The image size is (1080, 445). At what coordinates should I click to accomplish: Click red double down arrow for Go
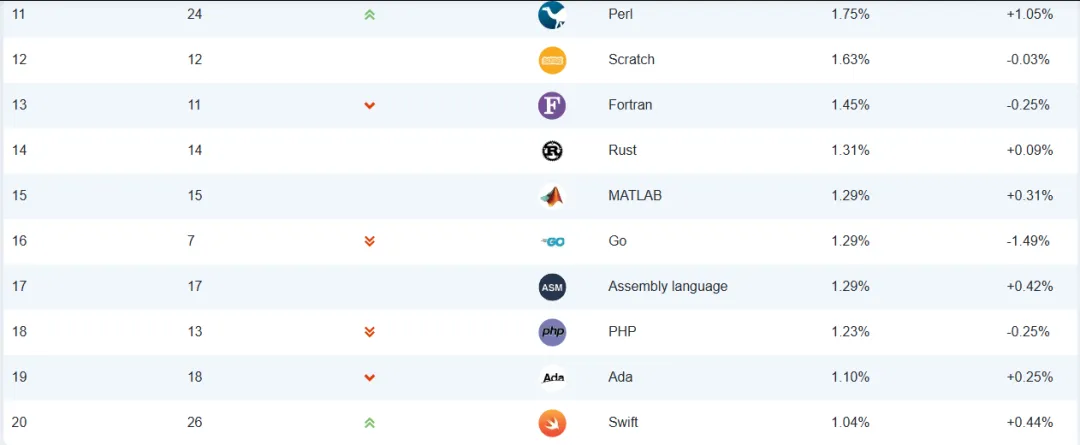[369, 241]
